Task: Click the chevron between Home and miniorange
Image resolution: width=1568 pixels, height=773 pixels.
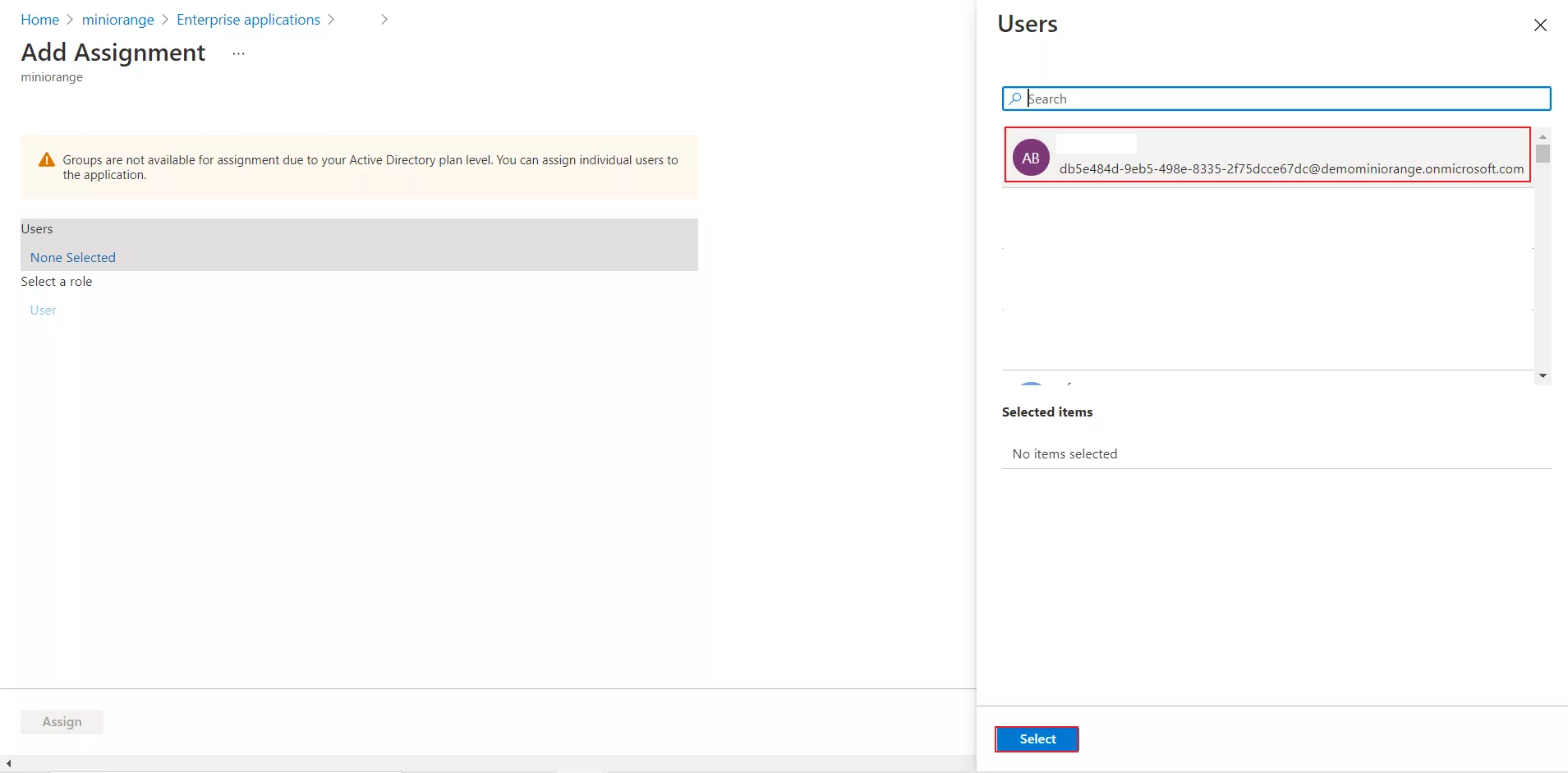Action: pos(69,19)
